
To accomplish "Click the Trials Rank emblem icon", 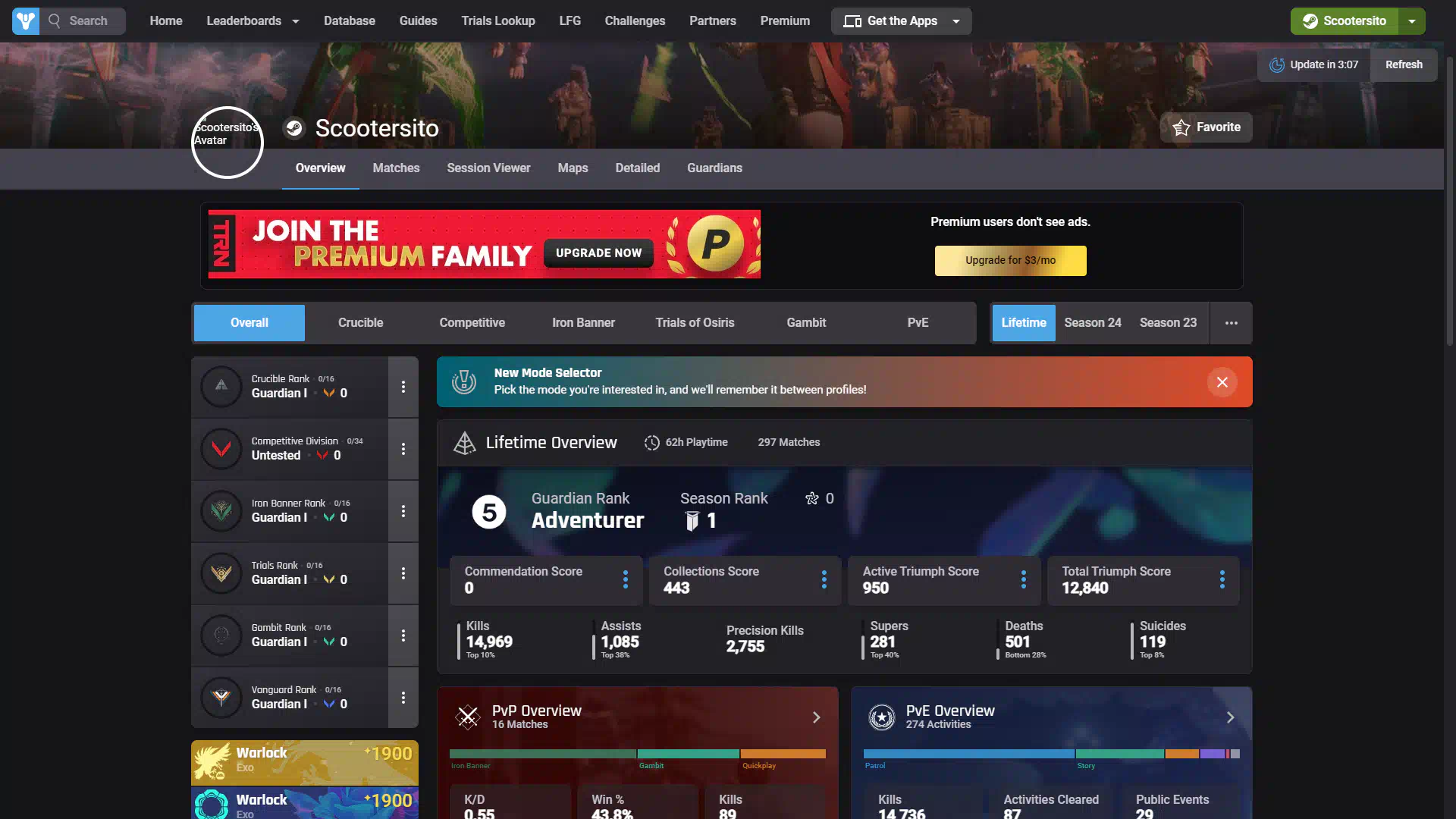I will pos(221,573).
